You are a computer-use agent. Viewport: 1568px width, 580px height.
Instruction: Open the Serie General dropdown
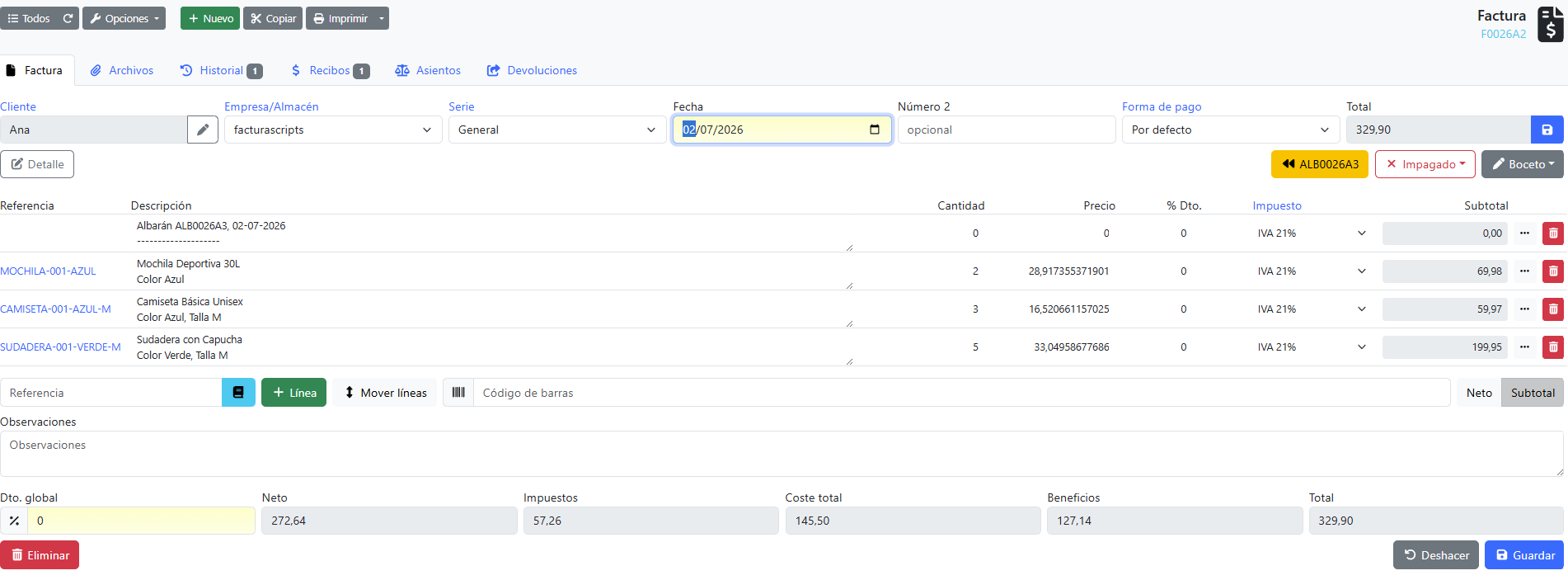coord(557,130)
